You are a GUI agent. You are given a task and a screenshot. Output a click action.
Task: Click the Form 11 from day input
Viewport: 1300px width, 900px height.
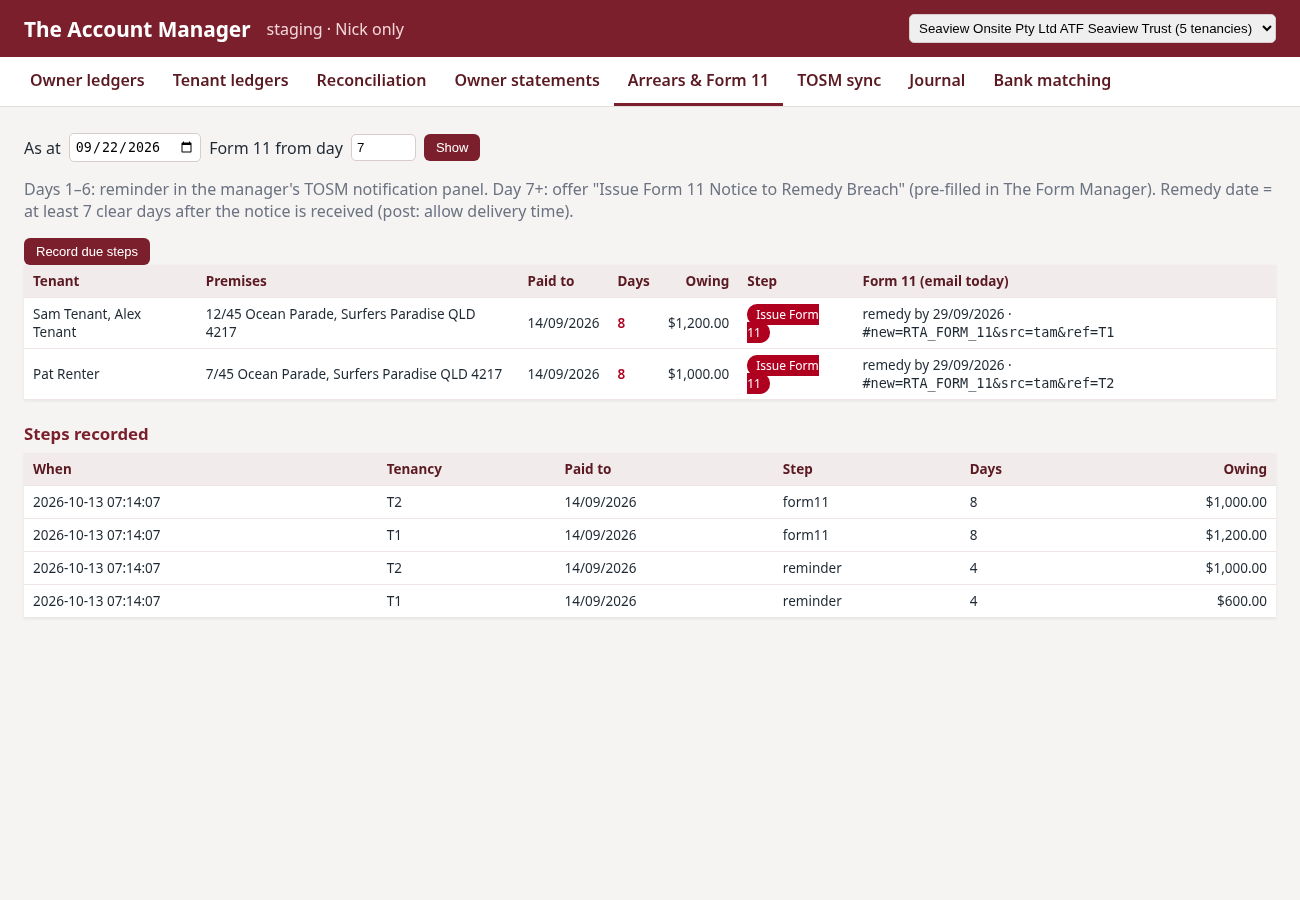click(383, 148)
